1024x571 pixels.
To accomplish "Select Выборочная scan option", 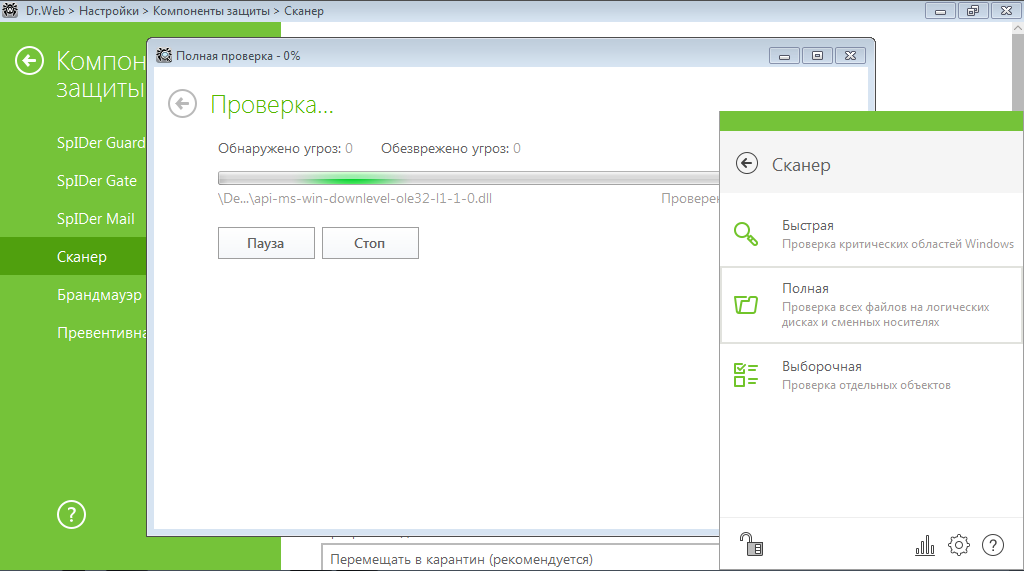I will point(871,375).
